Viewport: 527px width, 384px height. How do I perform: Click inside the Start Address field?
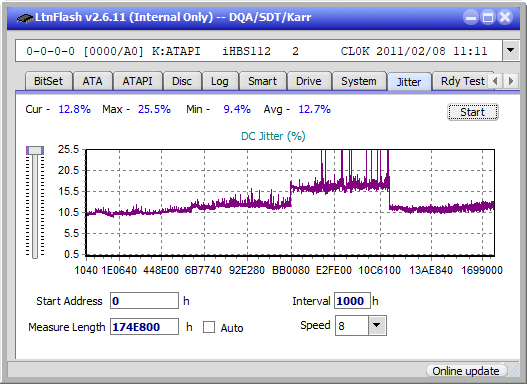point(145,301)
